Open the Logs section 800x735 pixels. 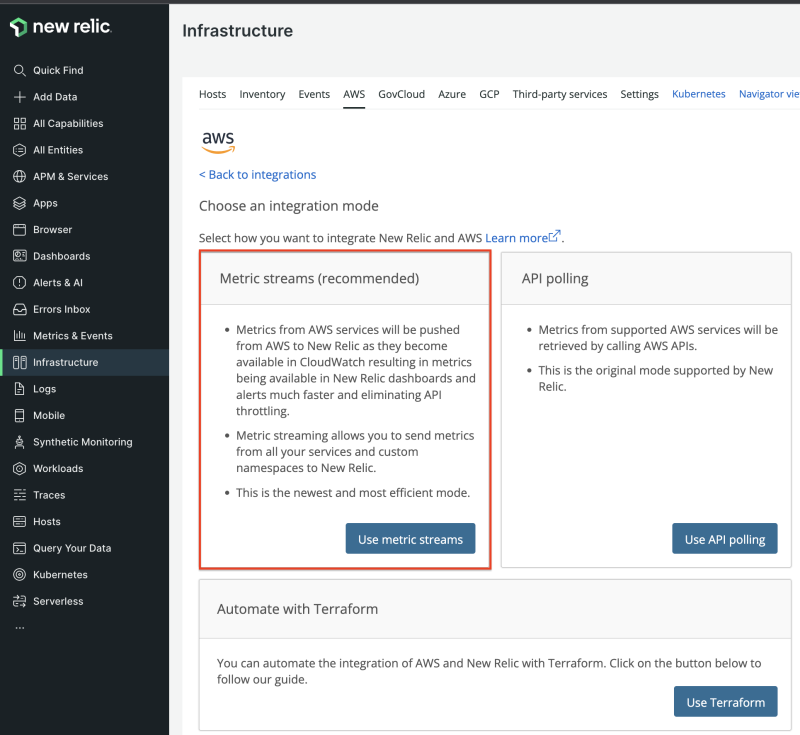click(44, 388)
